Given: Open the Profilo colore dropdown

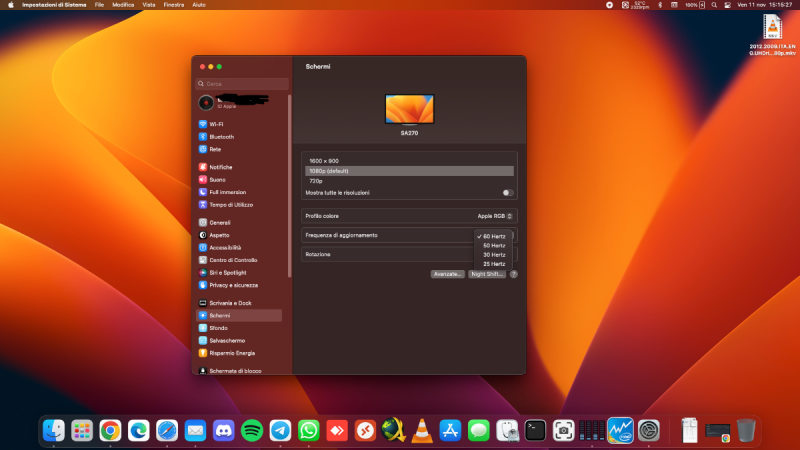Looking at the screenshot, I should click(494, 215).
